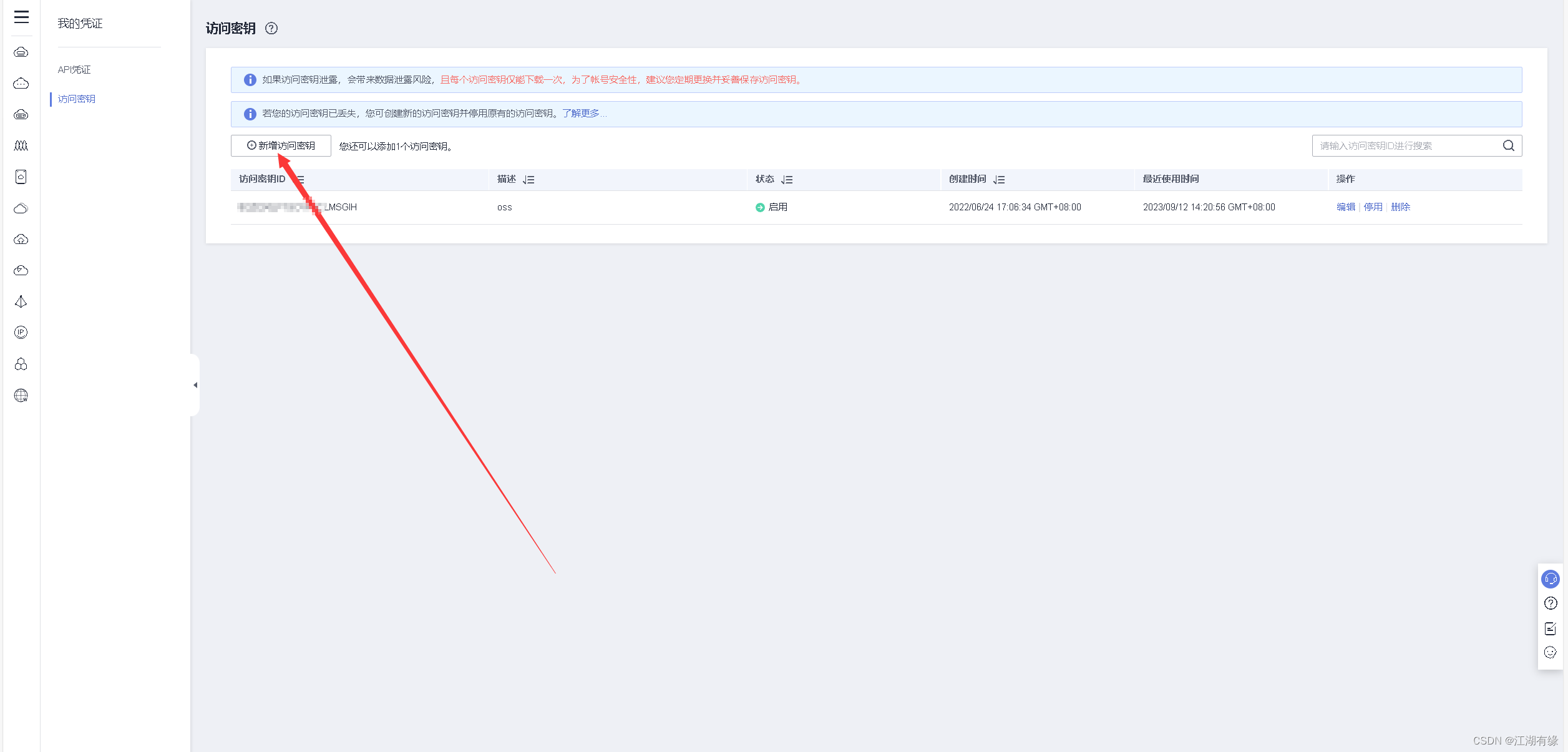The image size is (1568, 752).
Task: Open the blue headset customer service icon
Action: pyautogui.click(x=1551, y=579)
